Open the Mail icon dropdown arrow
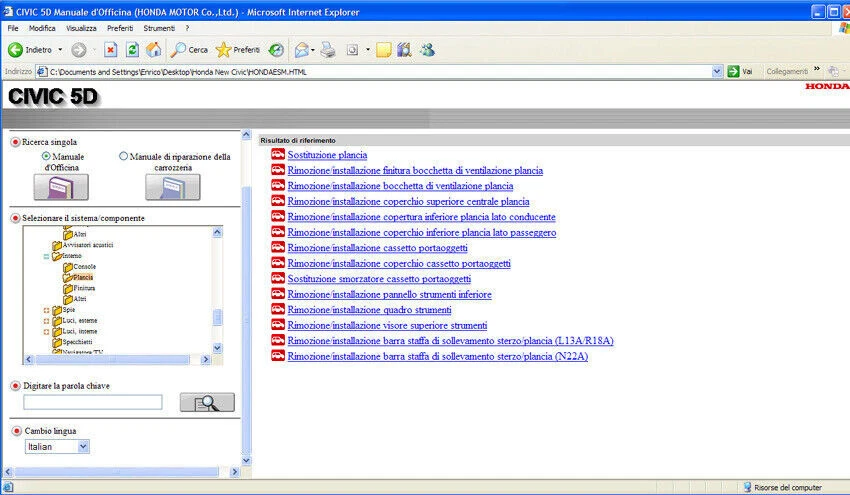Viewport: 850px width, 495px height. tap(313, 50)
